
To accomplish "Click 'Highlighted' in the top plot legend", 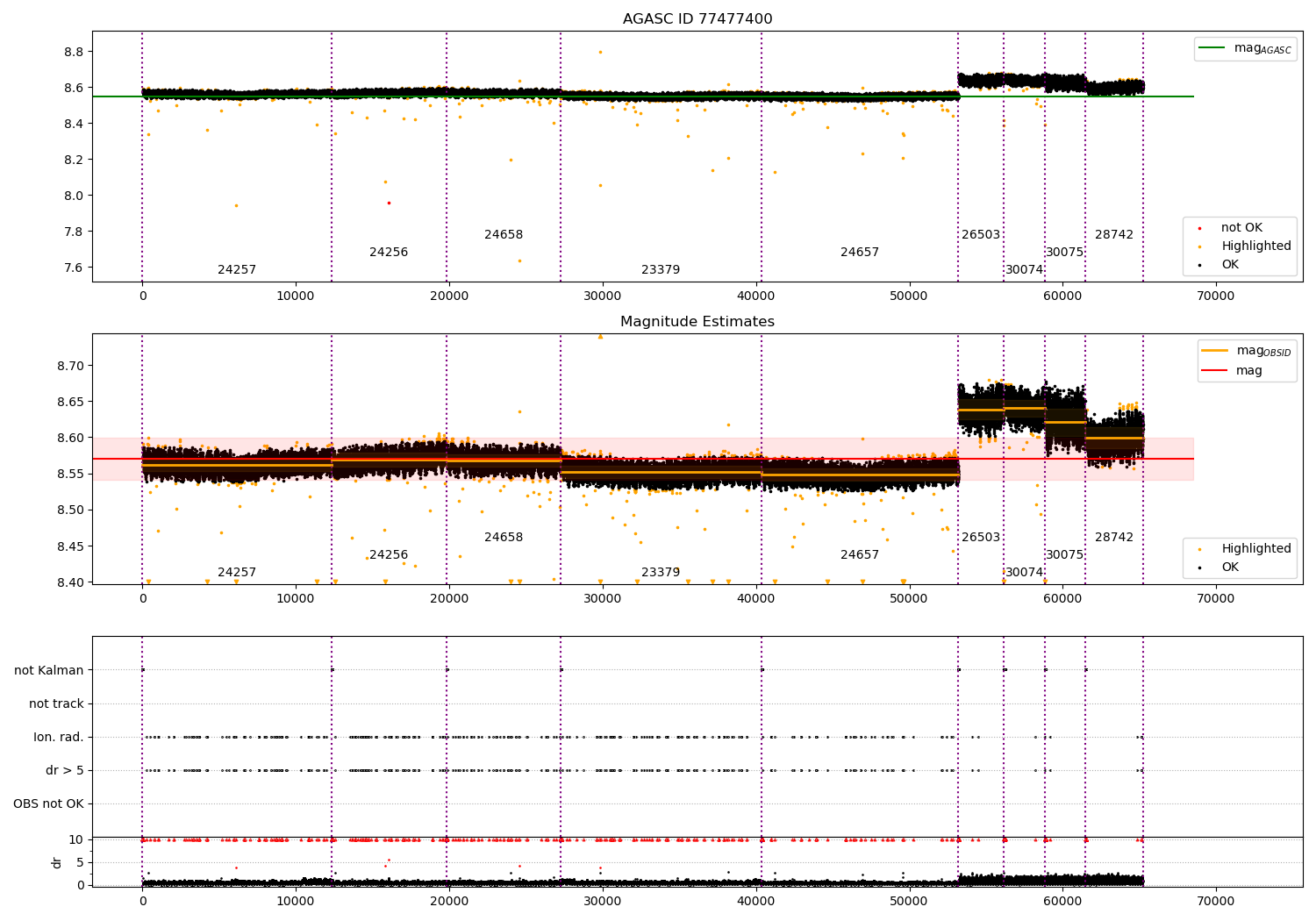I will (1246, 246).
